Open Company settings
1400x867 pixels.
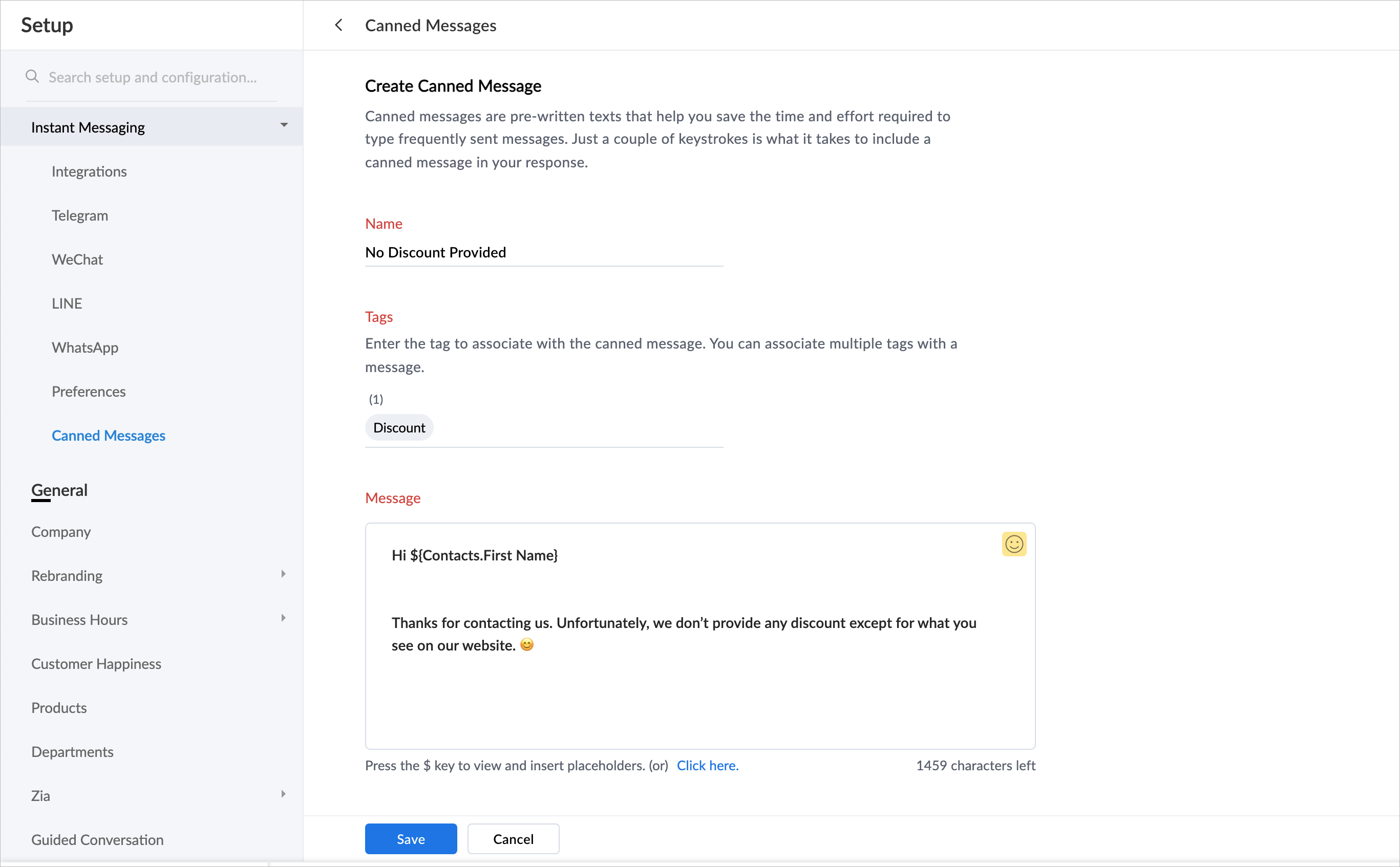(x=61, y=532)
